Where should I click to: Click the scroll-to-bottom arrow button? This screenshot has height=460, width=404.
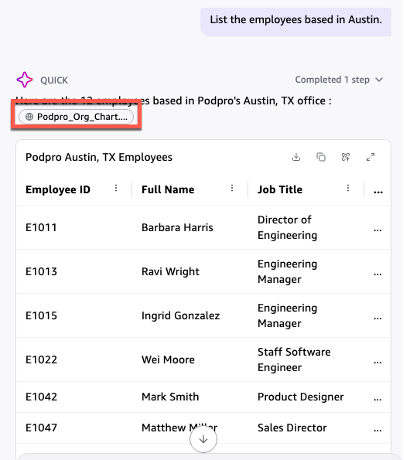pyautogui.click(x=203, y=439)
